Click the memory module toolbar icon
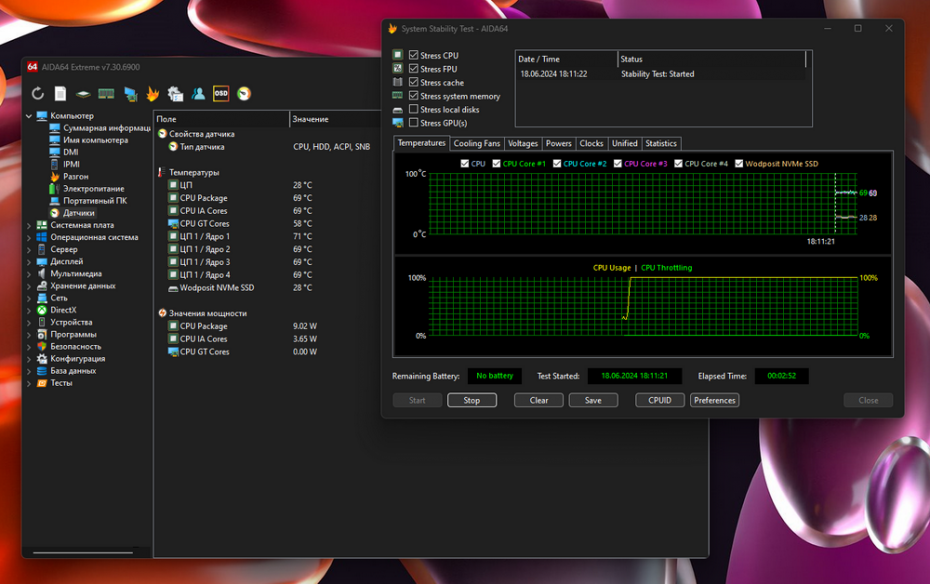930x584 pixels. [105, 94]
